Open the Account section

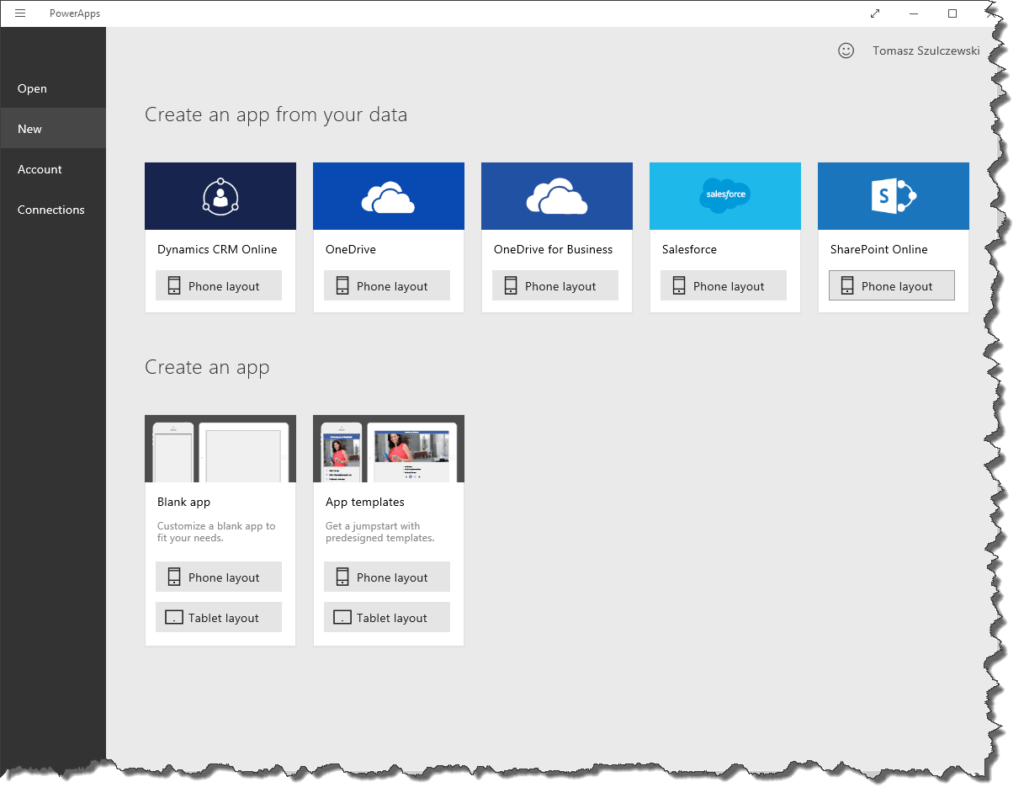click(x=53, y=169)
